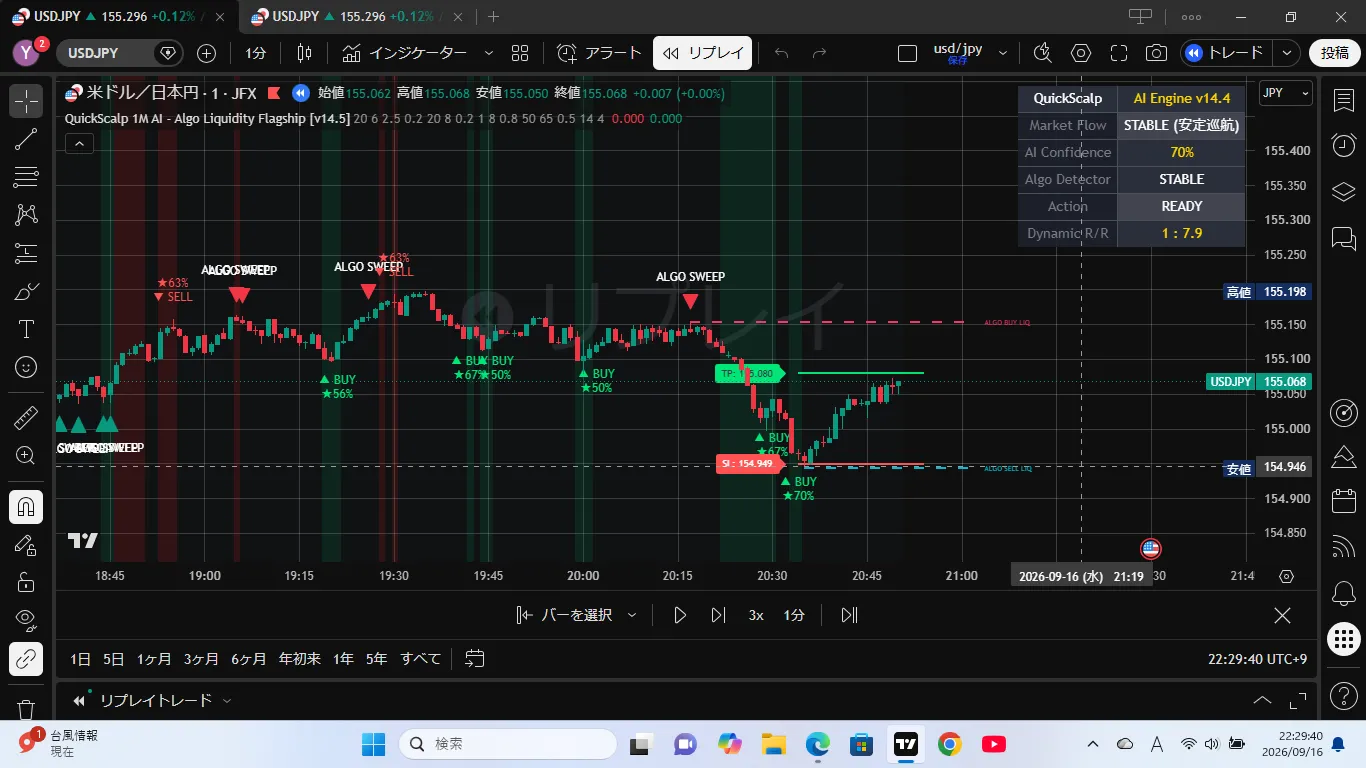Delete drawings with the trash icon
The height and width of the screenshot is (768, 1366).
(26, 710)
